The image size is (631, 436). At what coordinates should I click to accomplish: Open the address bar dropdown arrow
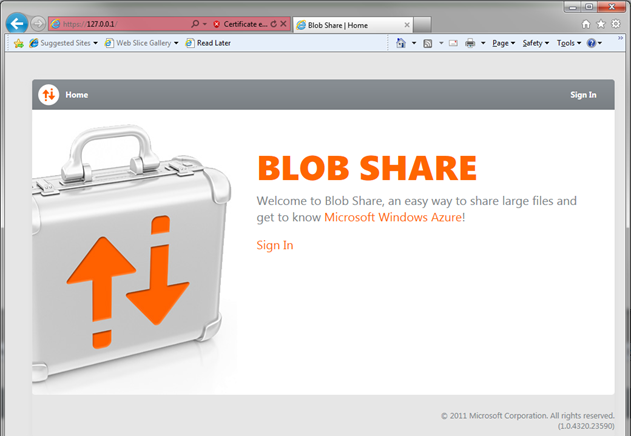[205, 24]
